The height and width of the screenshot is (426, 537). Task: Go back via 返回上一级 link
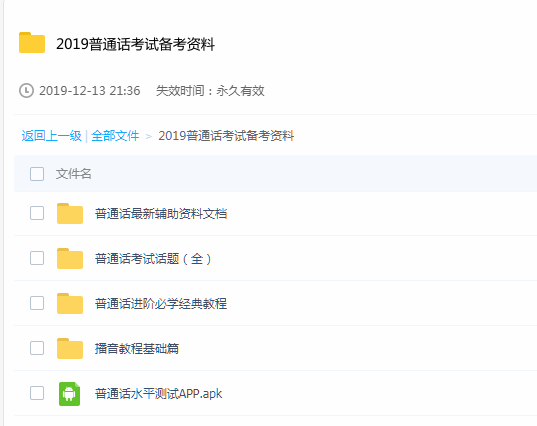52,136
